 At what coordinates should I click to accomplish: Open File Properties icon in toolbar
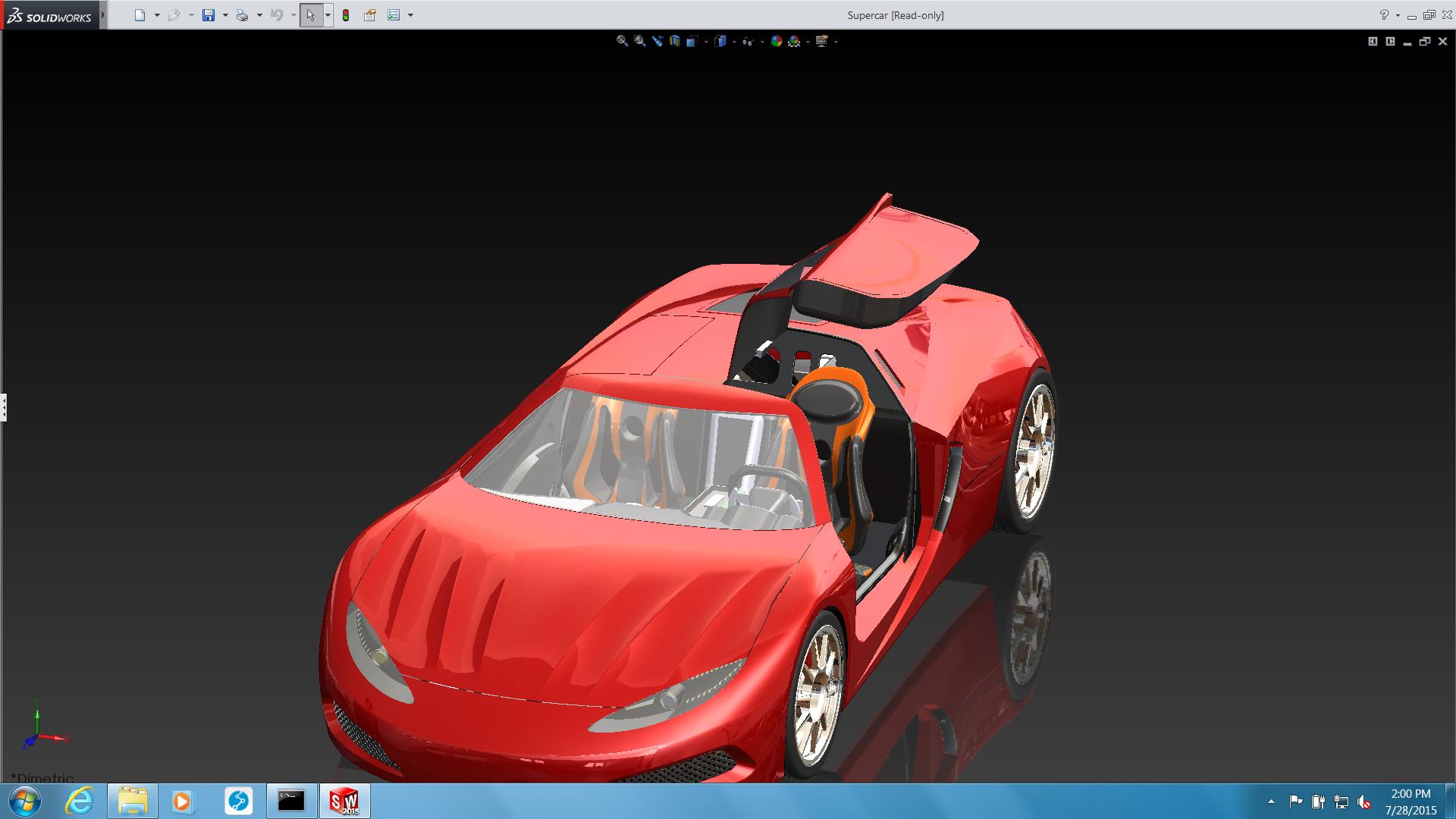(x=370, y=15)
